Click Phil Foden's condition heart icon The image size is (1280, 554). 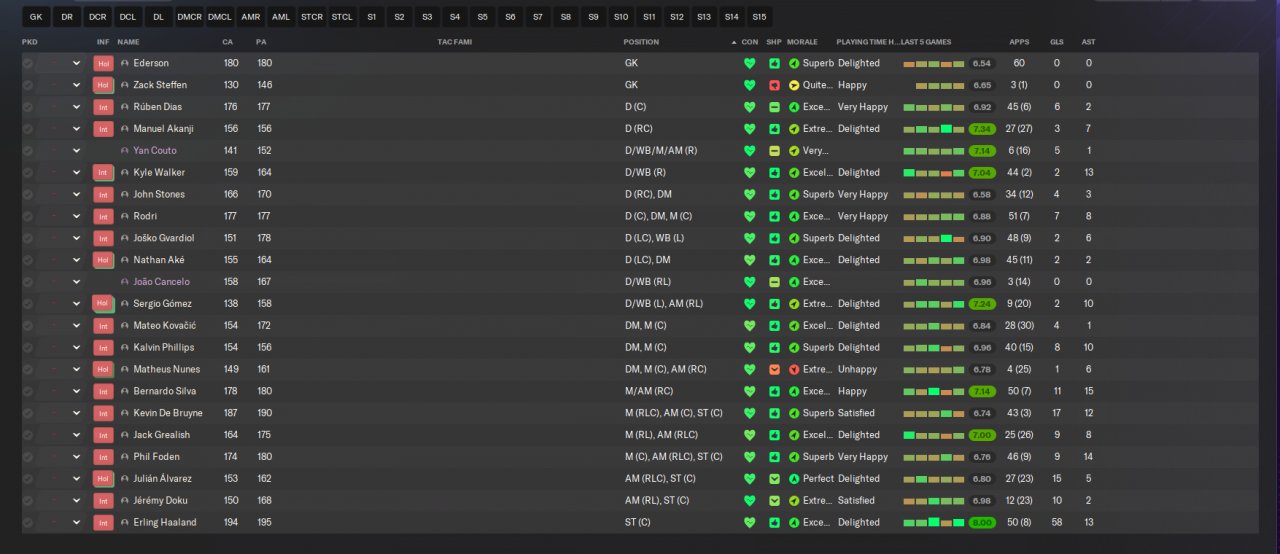[x=750, y=457]
